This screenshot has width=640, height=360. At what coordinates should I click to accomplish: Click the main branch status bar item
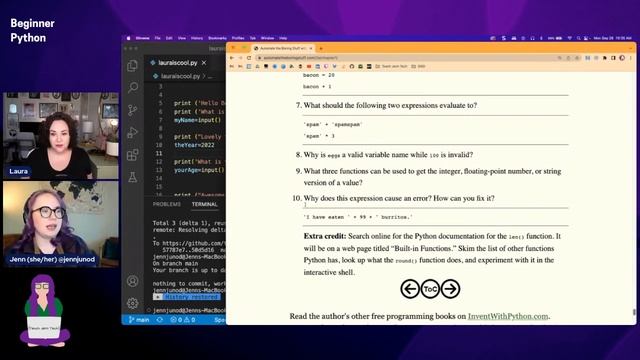point(139,320)
